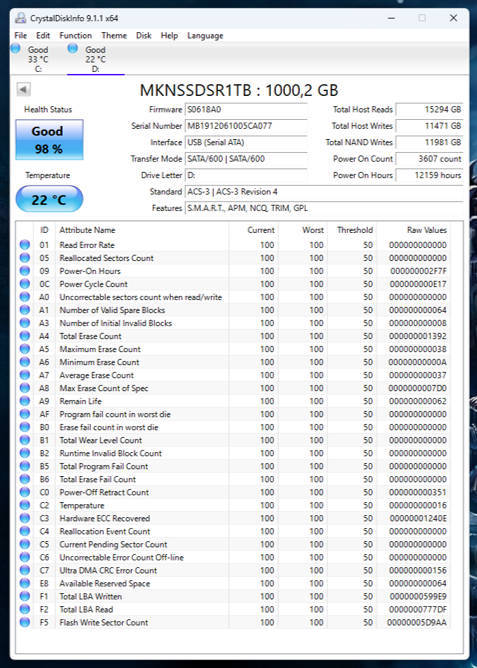The height and width of the screenshot is (668, 477).
Task: Click the status icon for Total Wear Level Count
Action: pyautogui.click(x=25, y=440)
